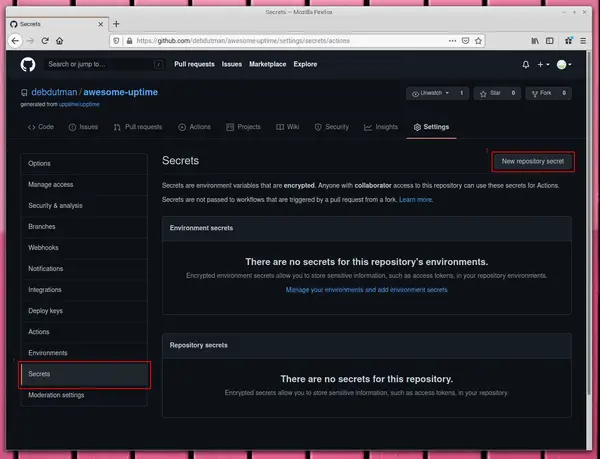Viewport: 600px width, 459px height.
Task: Click the New repository secret button
Action: coord(533,161)
